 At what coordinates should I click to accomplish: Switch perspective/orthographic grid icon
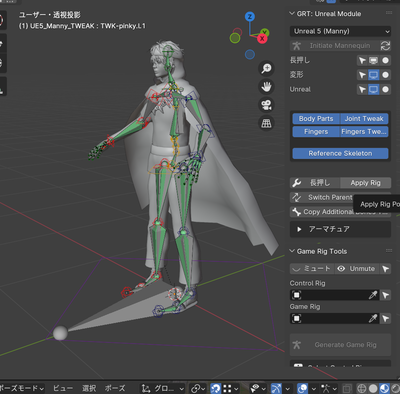pyautogui.click(x=266, y=123)
